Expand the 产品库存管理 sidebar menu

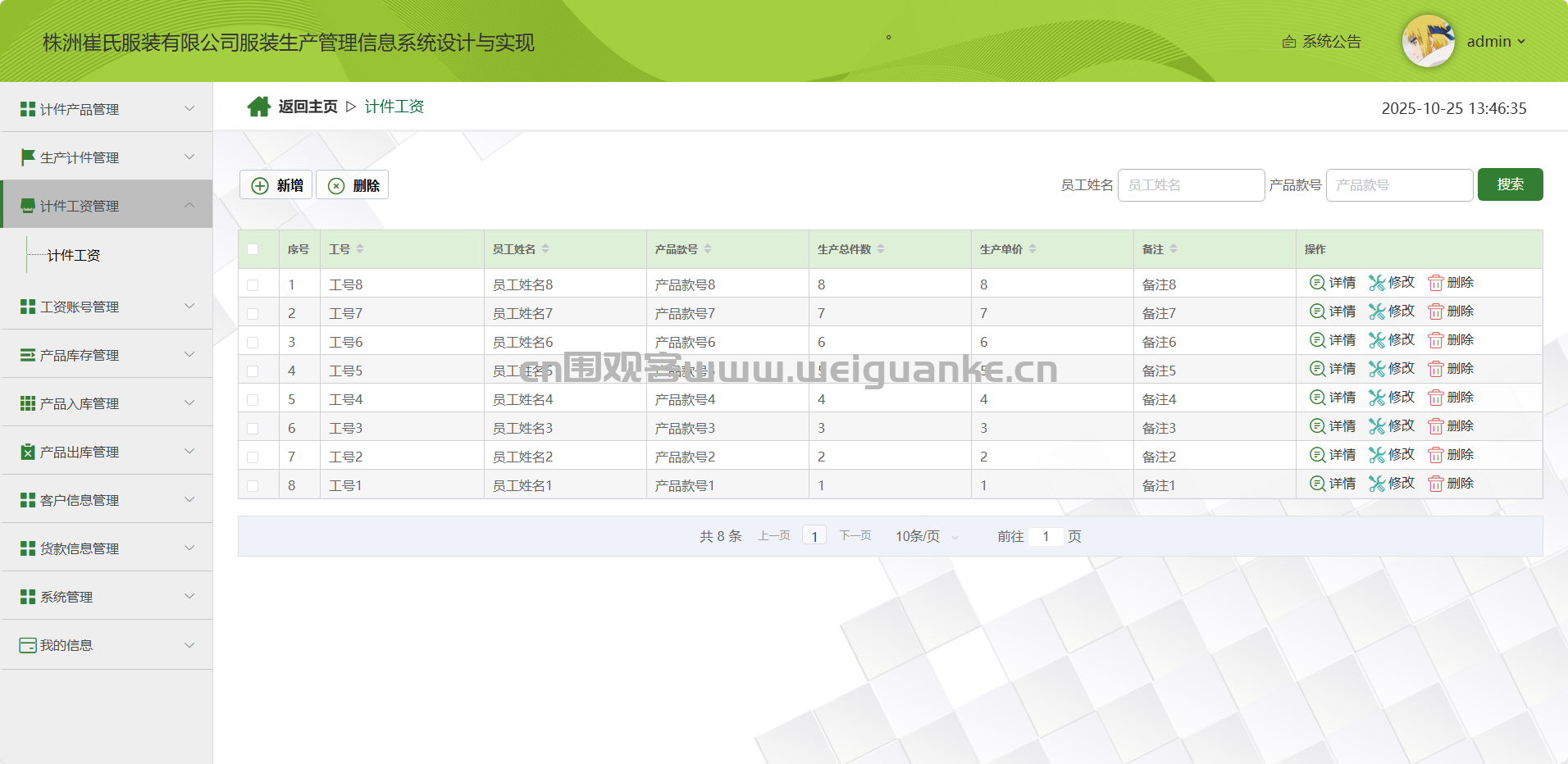click(107, 355)
